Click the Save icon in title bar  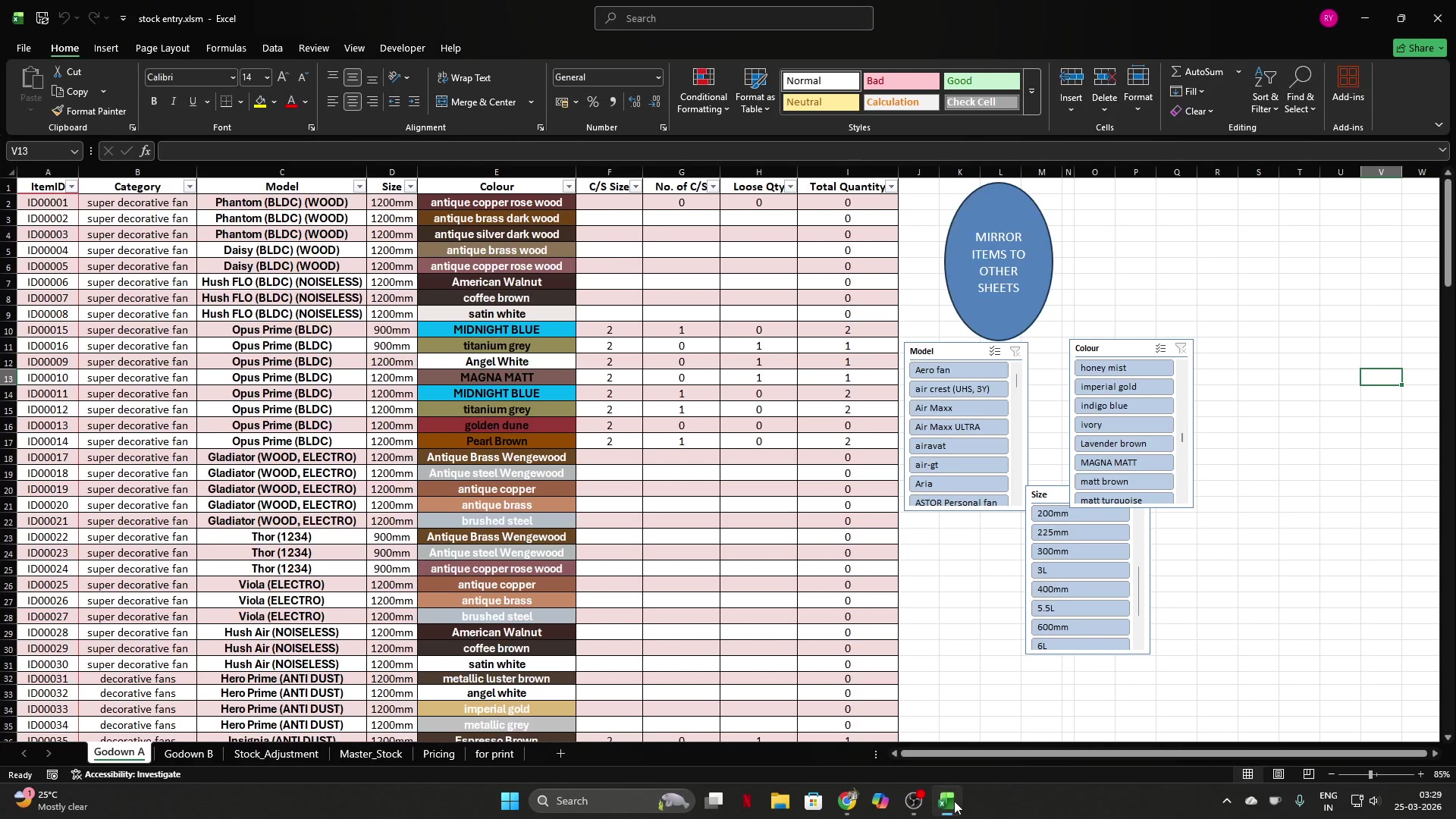tap(42, 17)
